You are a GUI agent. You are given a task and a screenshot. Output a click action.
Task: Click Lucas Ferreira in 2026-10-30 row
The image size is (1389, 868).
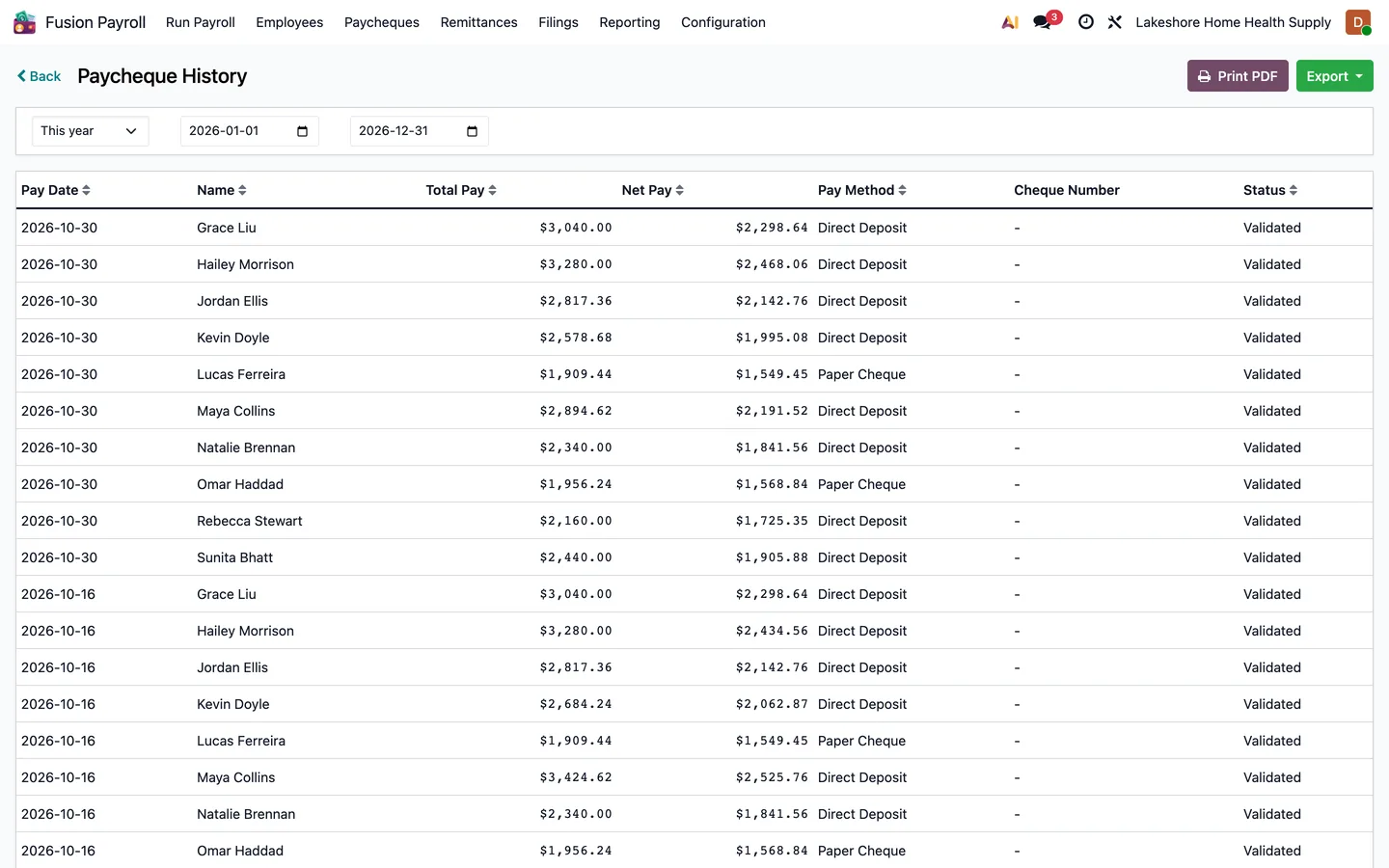[241, 374]
